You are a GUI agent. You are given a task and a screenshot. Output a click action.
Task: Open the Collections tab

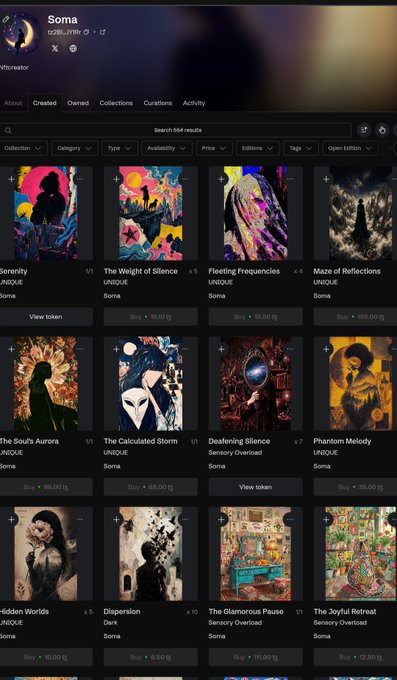click(116, 103)
